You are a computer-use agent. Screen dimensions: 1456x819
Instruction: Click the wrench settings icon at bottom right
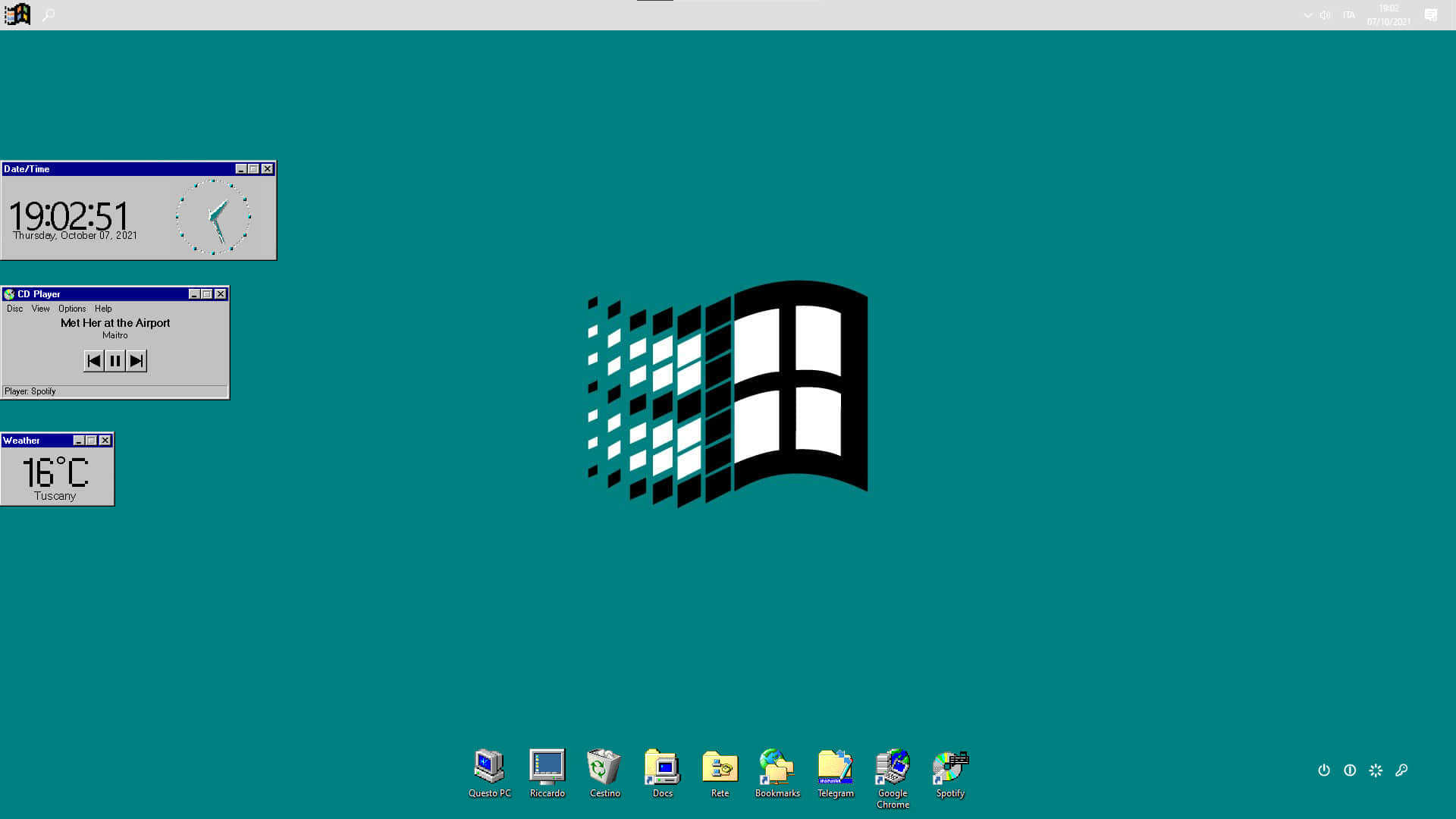pos(1401,770)
